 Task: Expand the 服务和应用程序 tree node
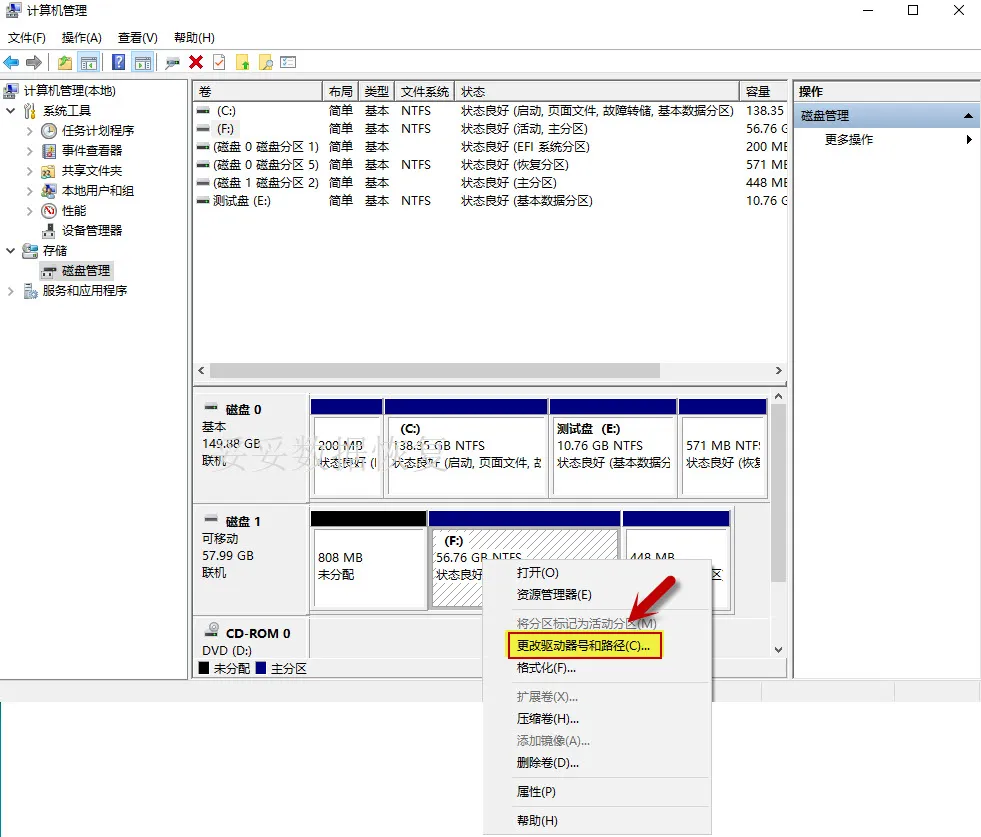(x=11, y=291)
